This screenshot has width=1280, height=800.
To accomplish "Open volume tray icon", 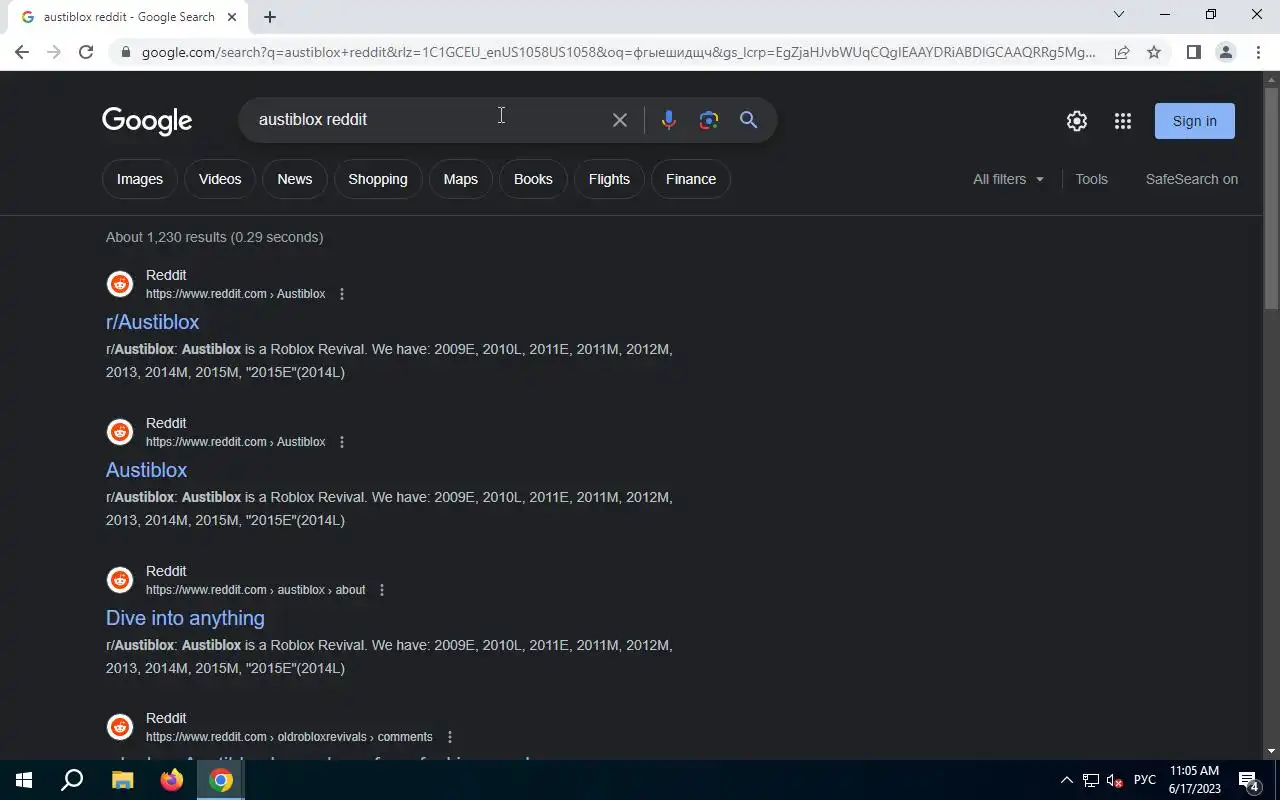I will click(x=1115, y=780).
